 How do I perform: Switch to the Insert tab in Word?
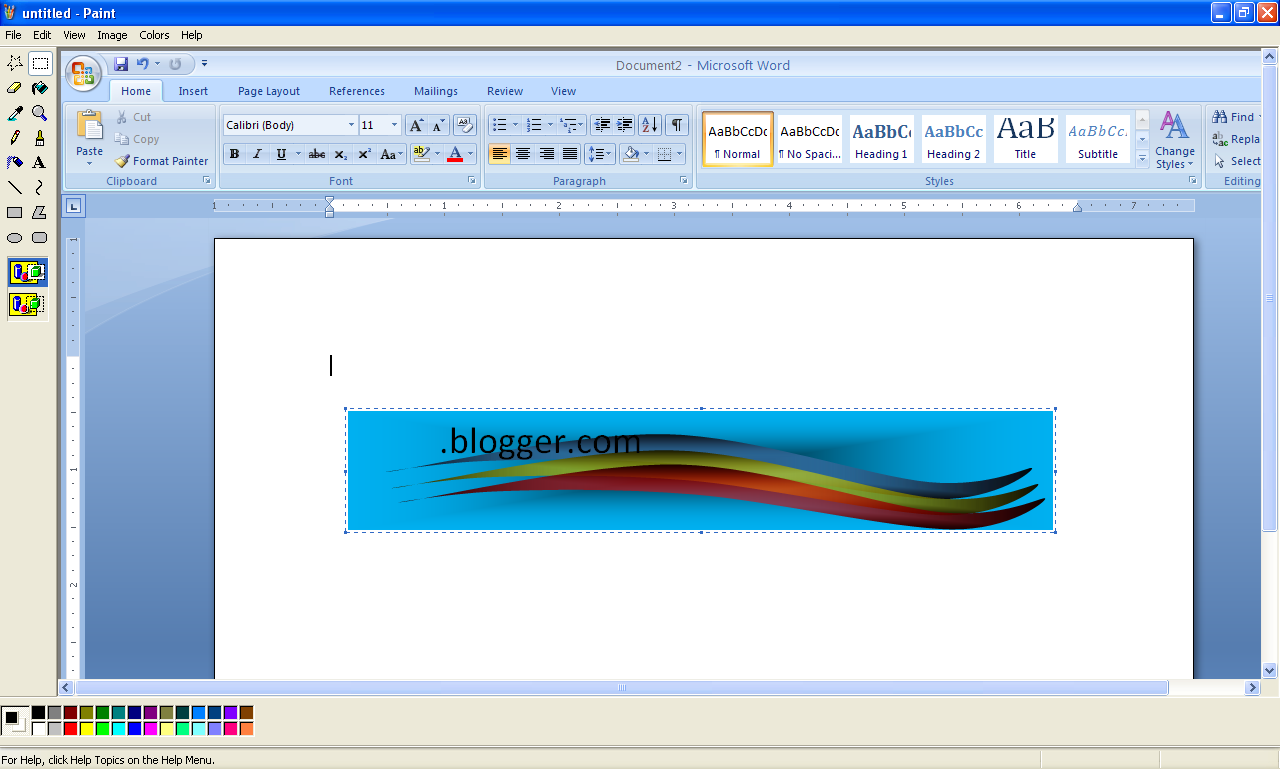193,91
